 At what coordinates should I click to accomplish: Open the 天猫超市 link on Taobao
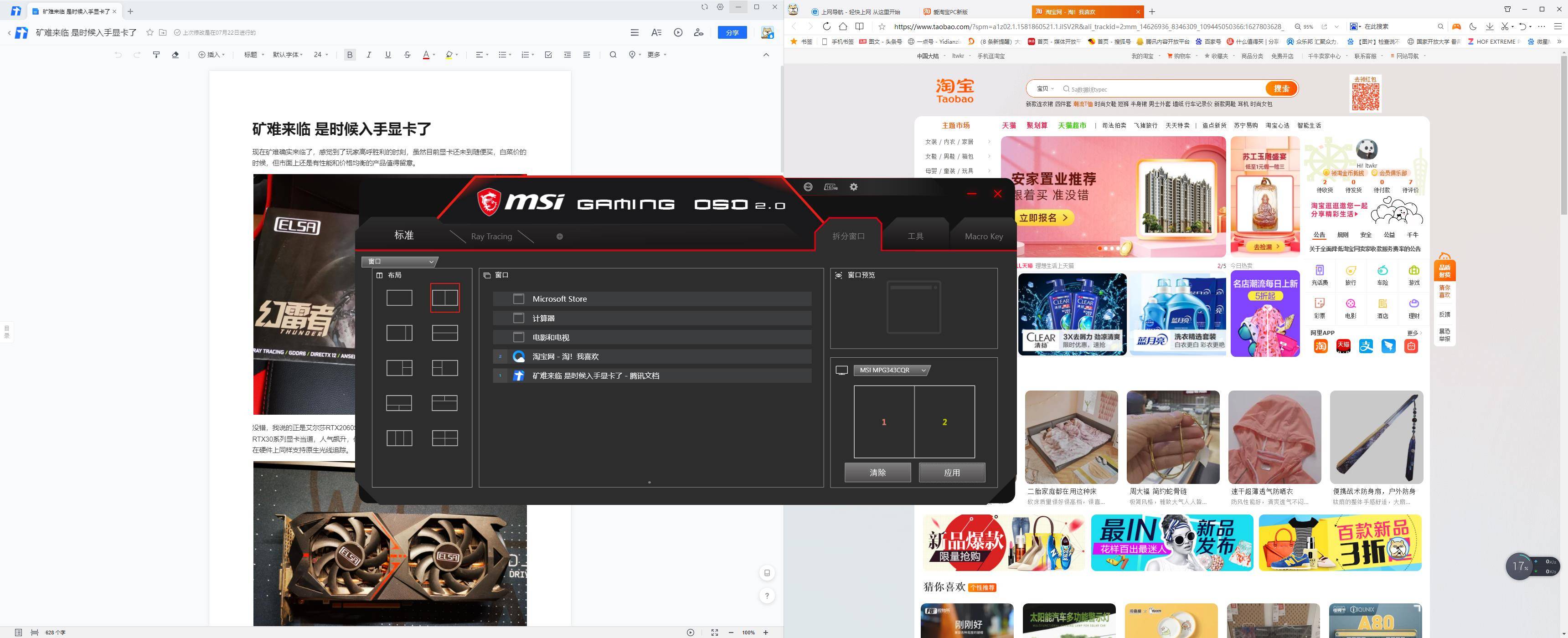1072,125
